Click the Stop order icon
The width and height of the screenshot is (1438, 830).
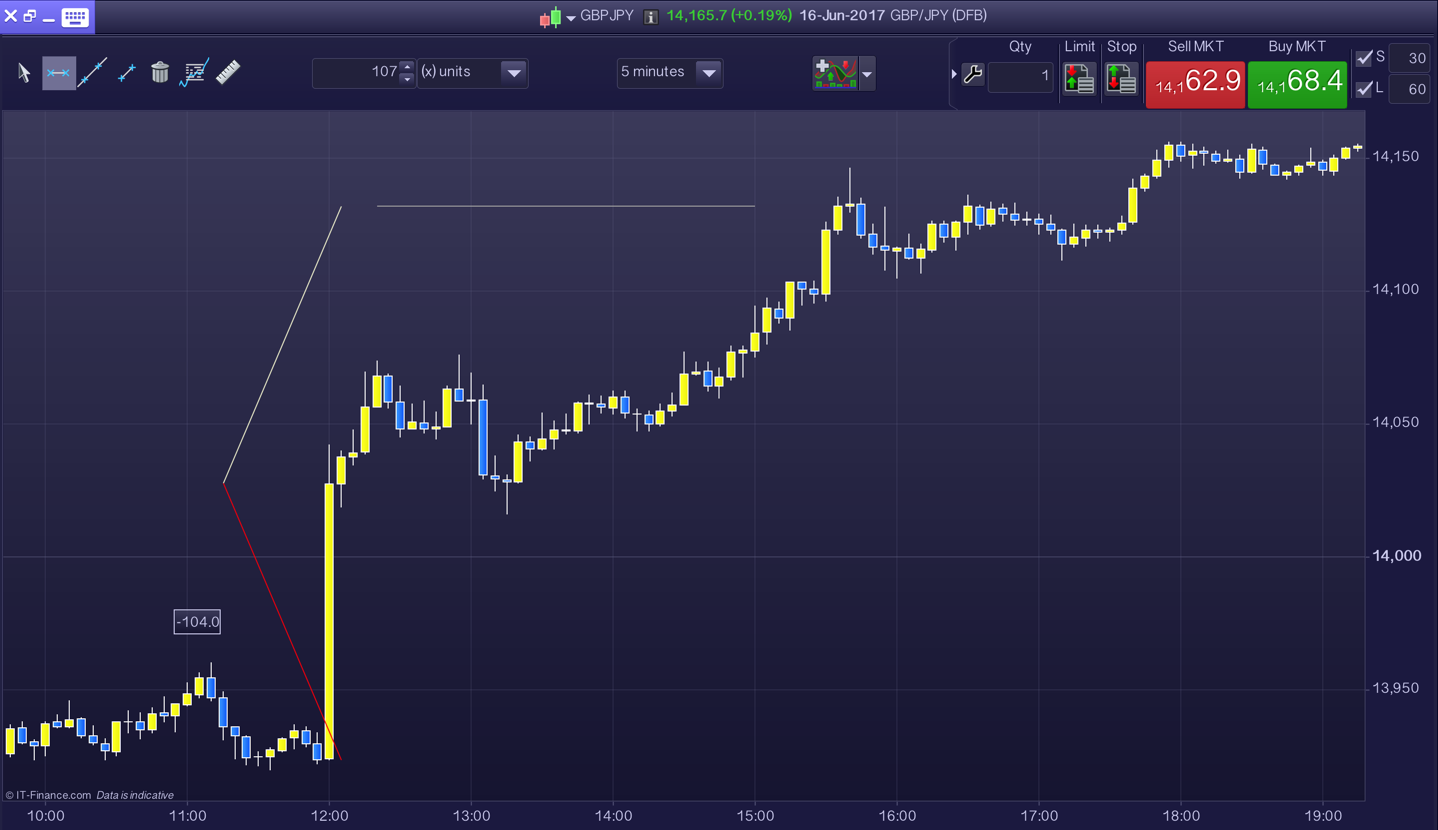(x=1121, y=78)
